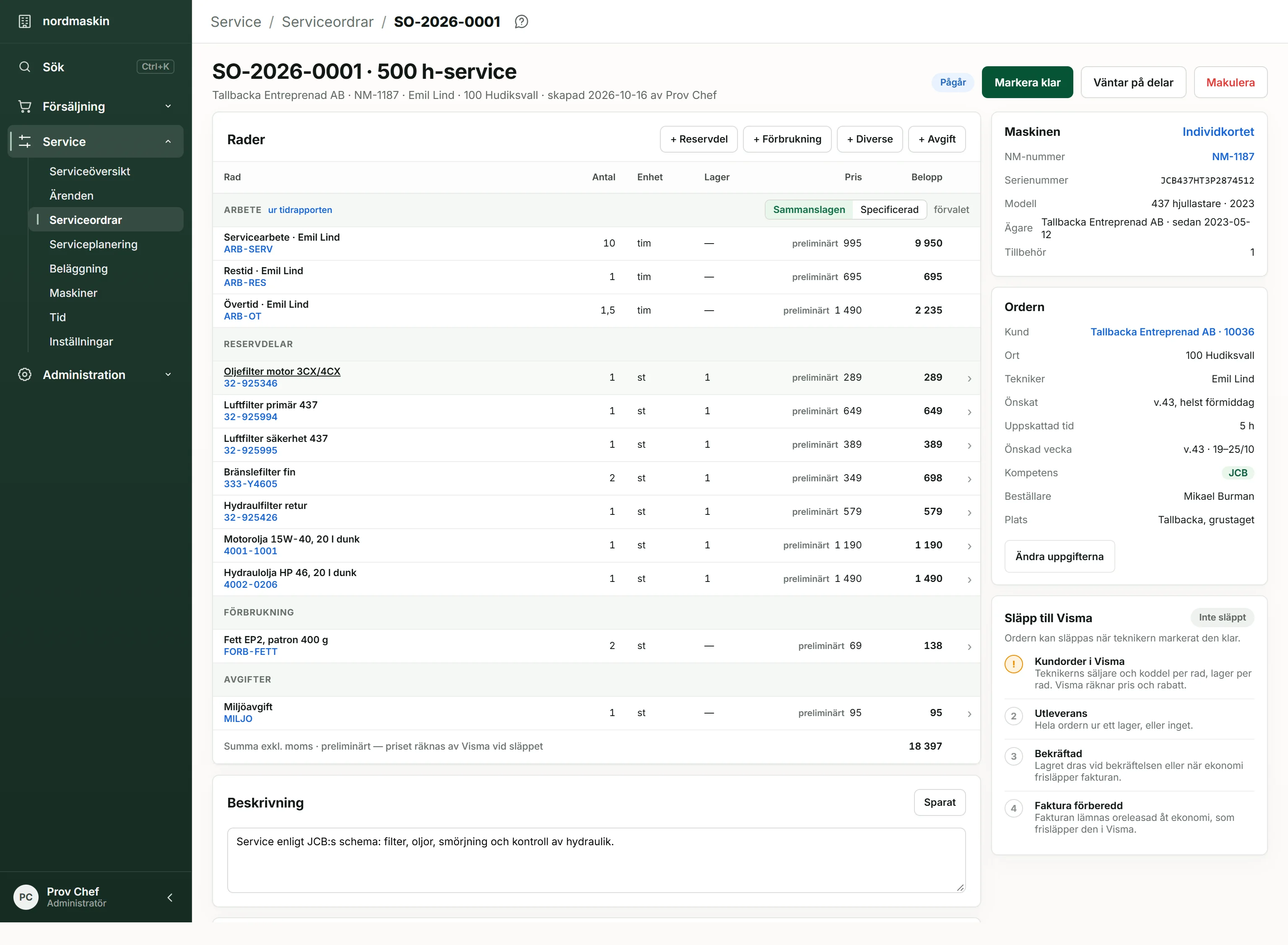Switch labor rows to Specificerad view
Screen dimensions: 1288x945
889,209
